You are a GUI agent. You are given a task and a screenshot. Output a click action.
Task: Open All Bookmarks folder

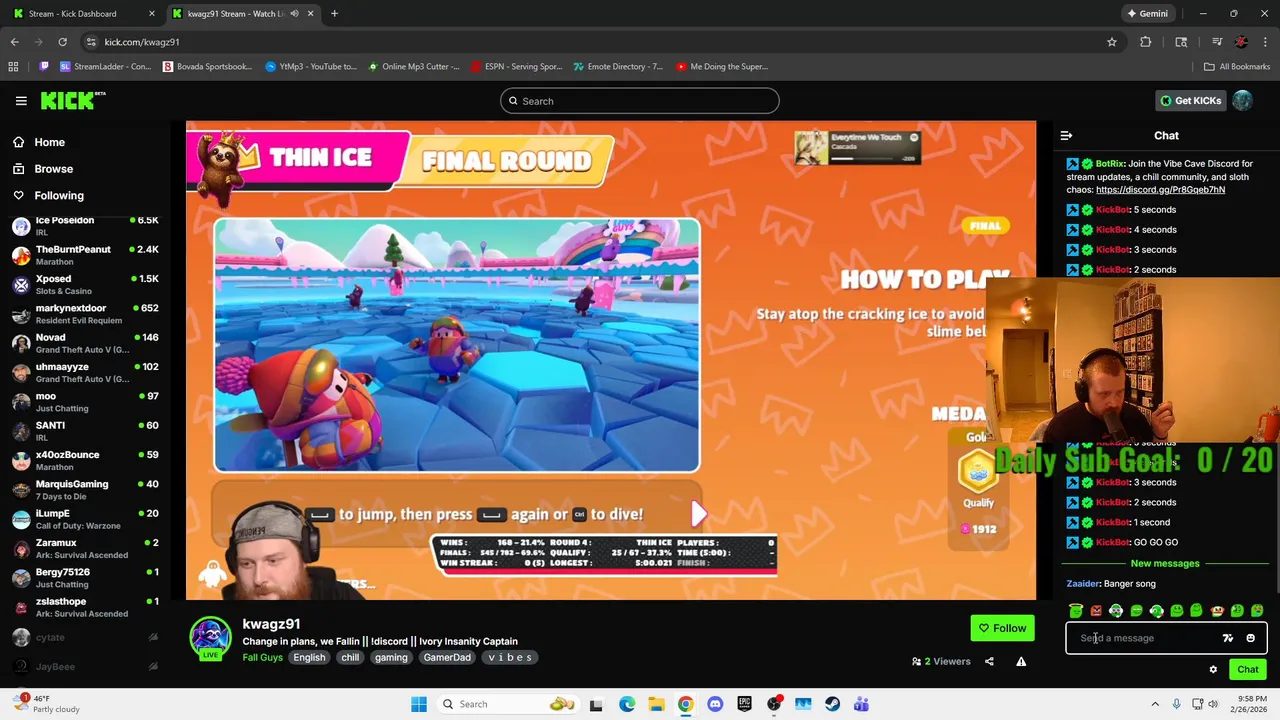[1237, 67]
